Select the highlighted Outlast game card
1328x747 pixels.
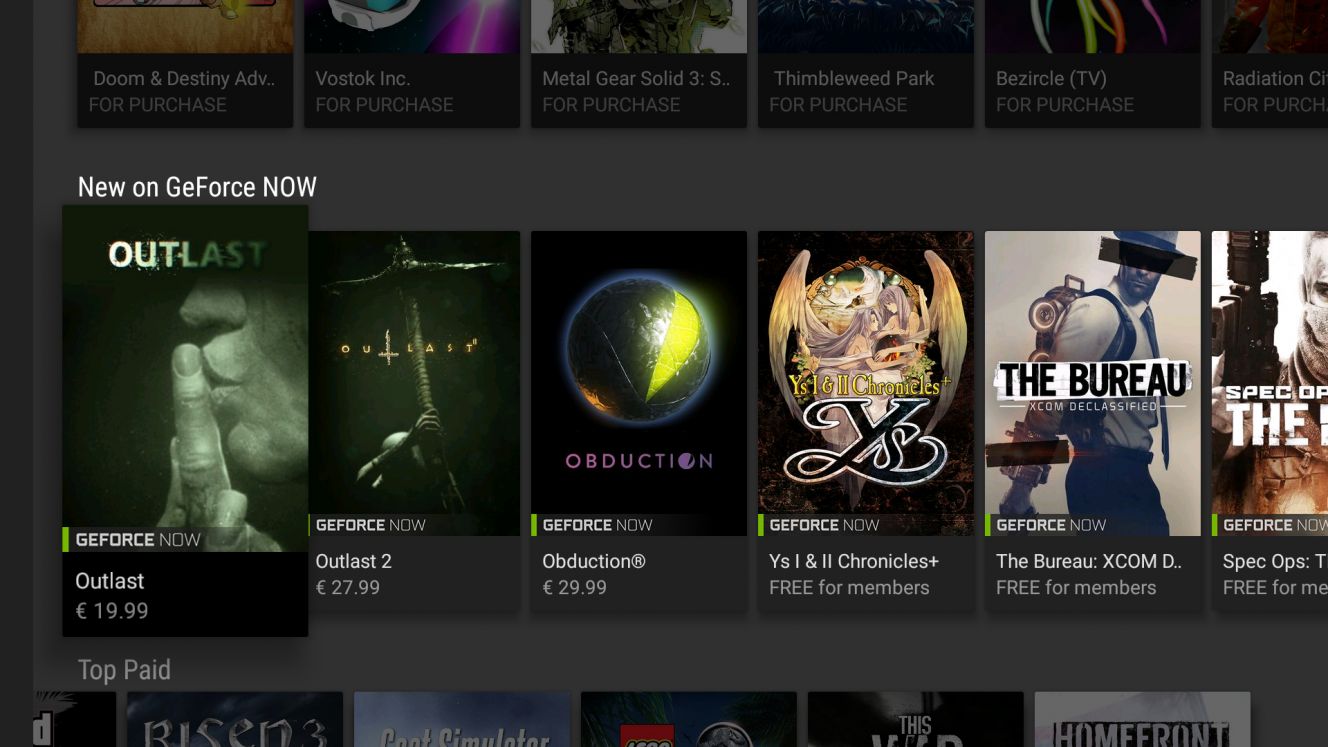pyautogui.click(x=185, y=421)
